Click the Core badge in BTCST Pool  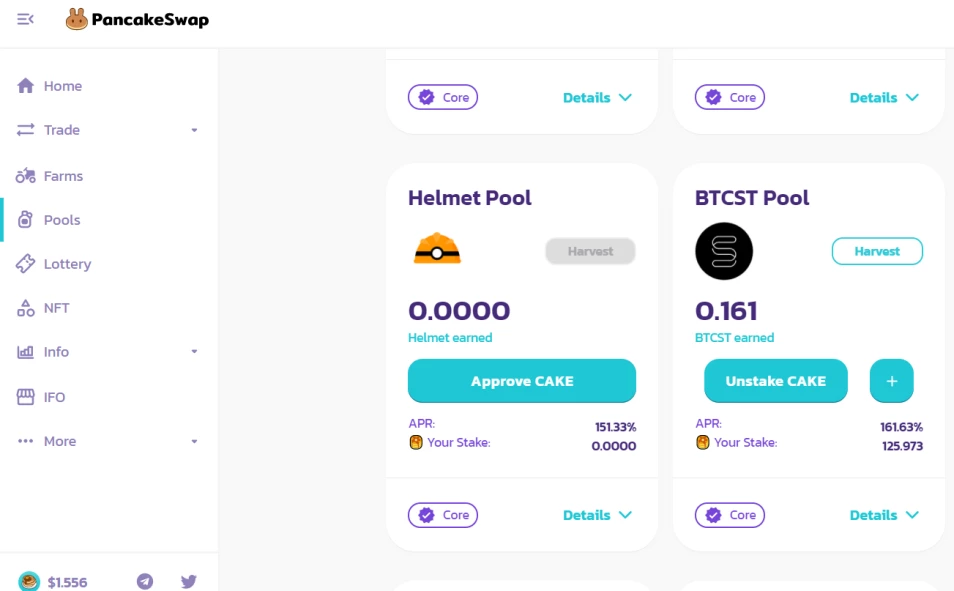pyautogui.click(x=730, y=515)
